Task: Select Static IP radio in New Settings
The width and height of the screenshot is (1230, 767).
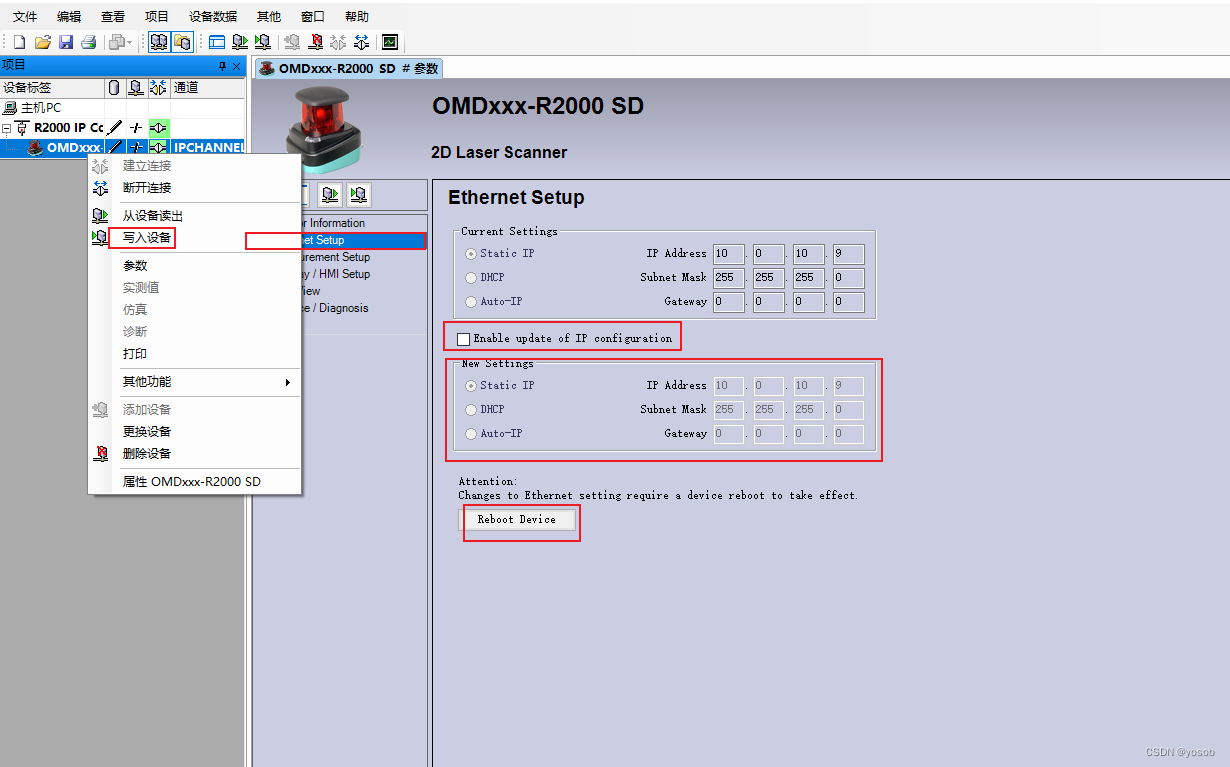Action: tap(471, 386)
